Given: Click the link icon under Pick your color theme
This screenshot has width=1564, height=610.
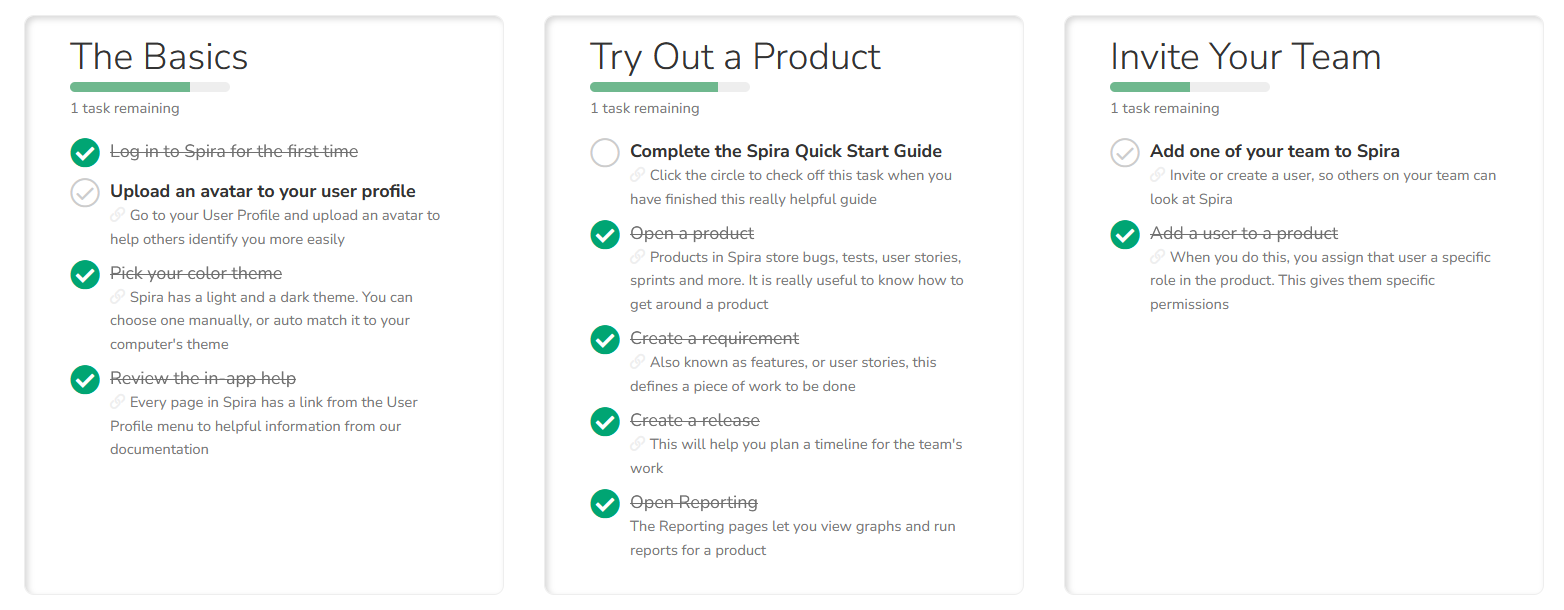Looking at the screenshot, I should tap(119, 297).
